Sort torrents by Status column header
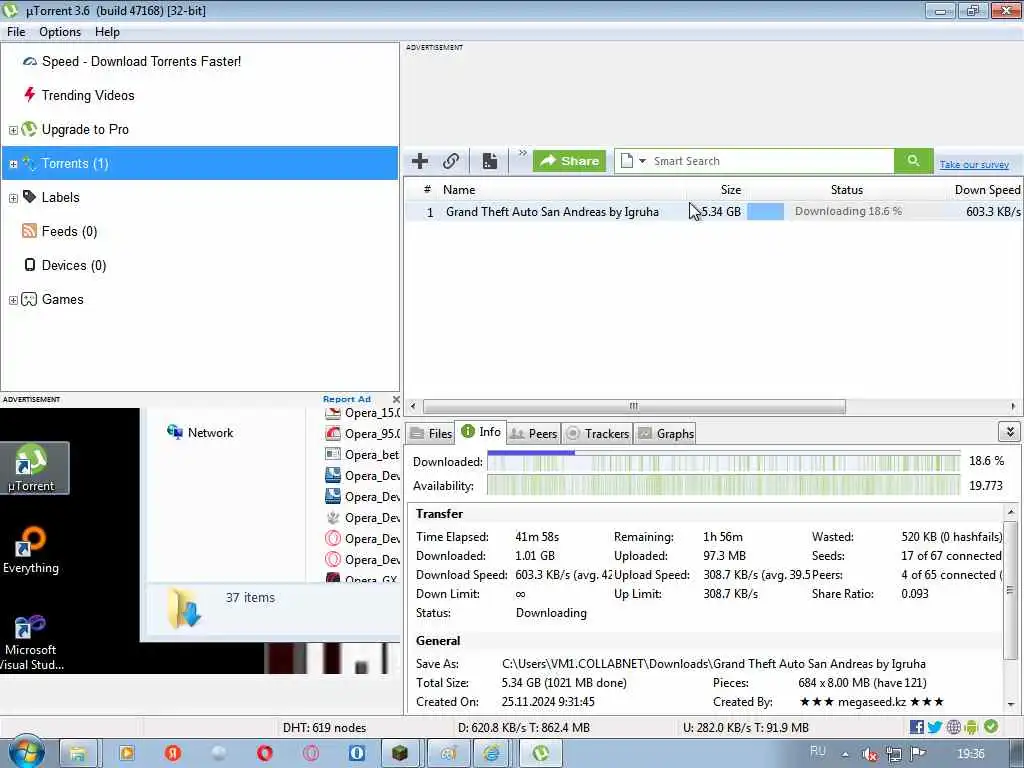The height and width of the screenshot is (768, 1024). click(846, 190)
